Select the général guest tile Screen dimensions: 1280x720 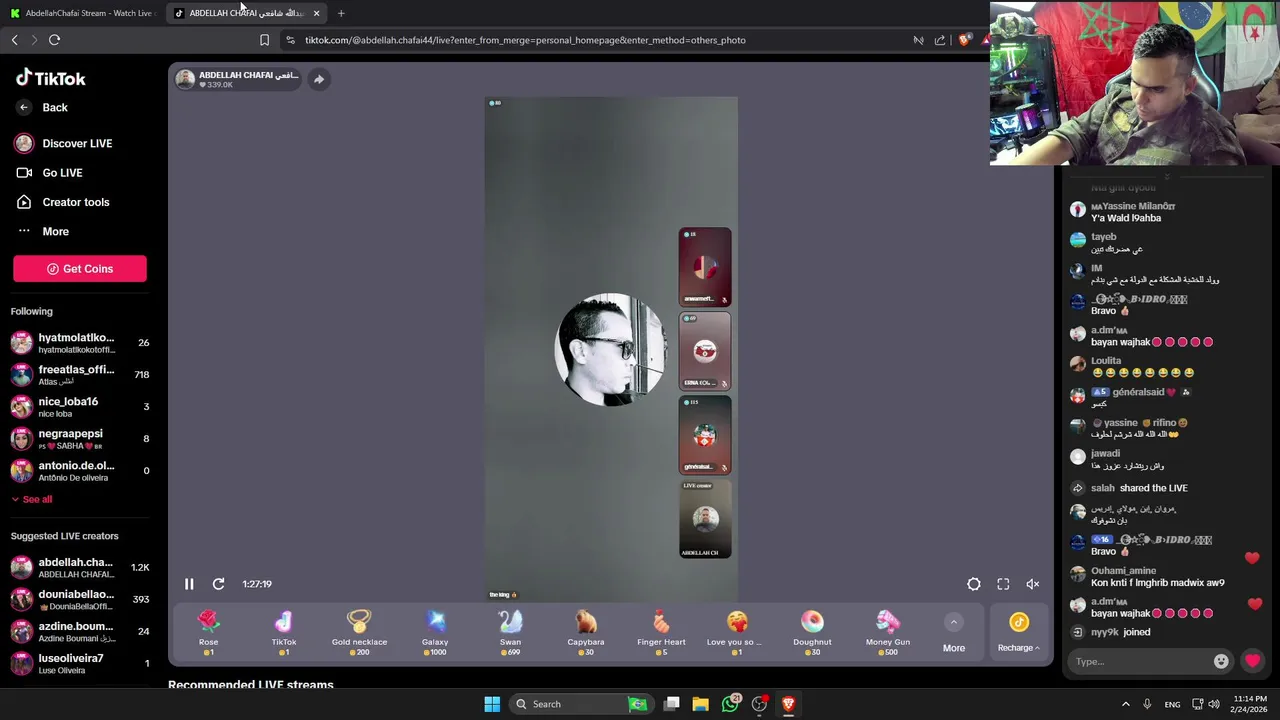(705, 435)
